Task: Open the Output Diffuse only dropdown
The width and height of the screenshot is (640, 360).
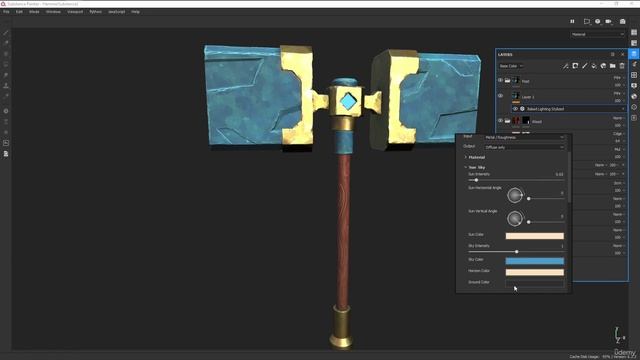Action: (524, 147)
